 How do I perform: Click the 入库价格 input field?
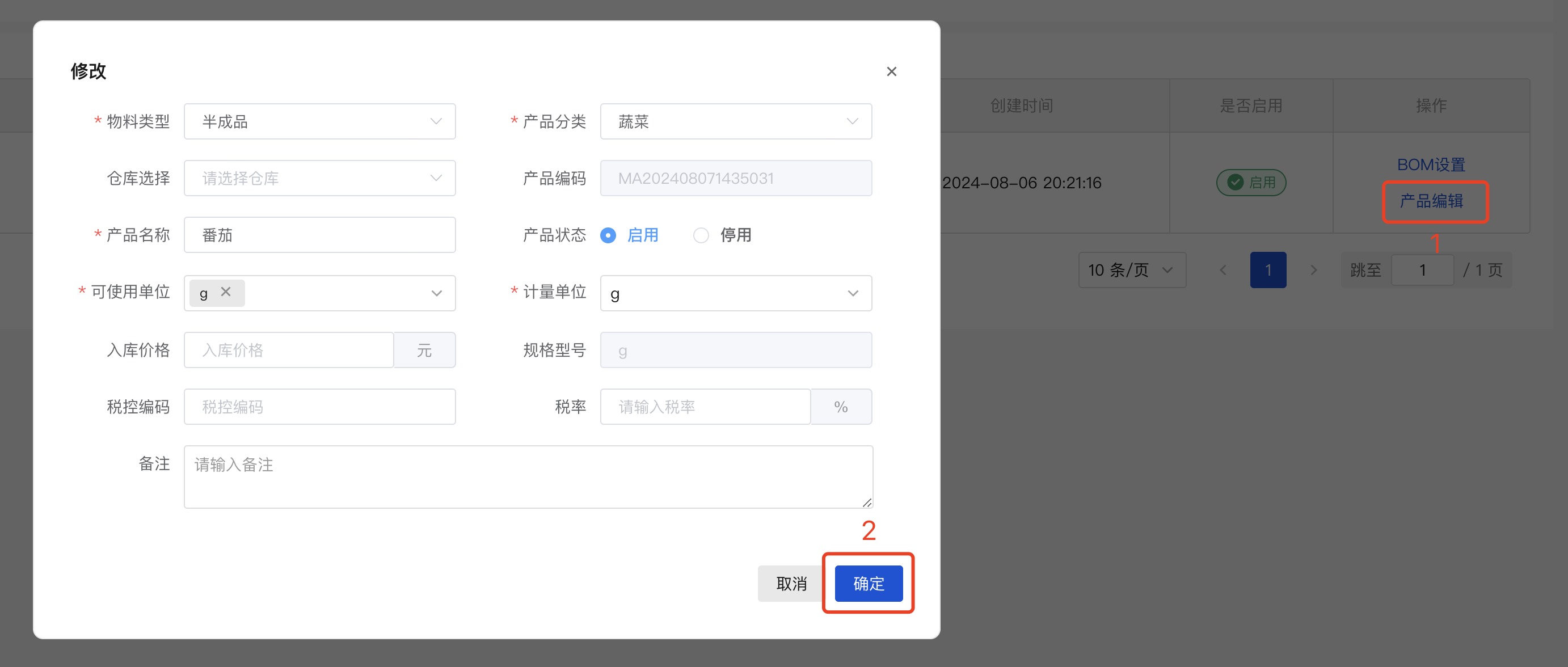(x=289, y=350)
